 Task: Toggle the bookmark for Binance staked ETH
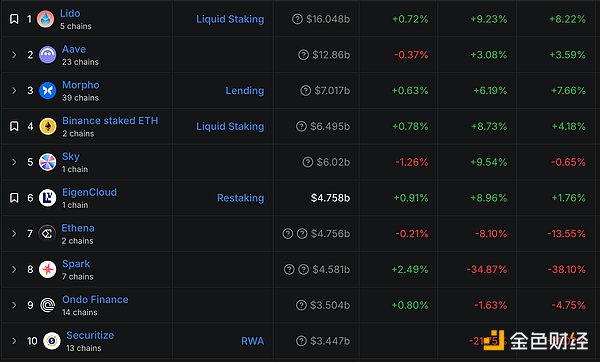tap(14, 126)
